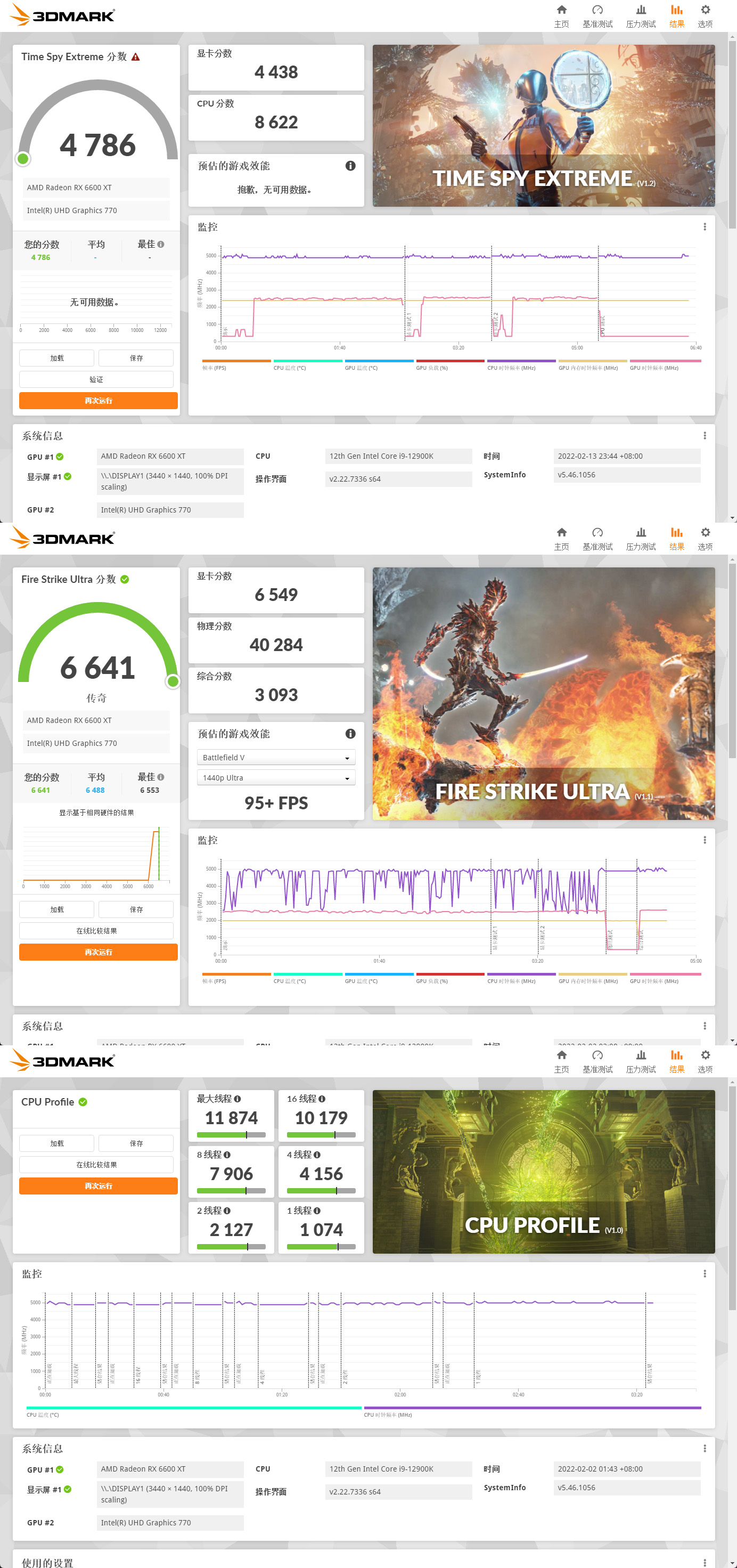The width and height of the screenshot is (737, 1568).
Task: Click info icon beside 1 线程
Action: point(317,1210)
